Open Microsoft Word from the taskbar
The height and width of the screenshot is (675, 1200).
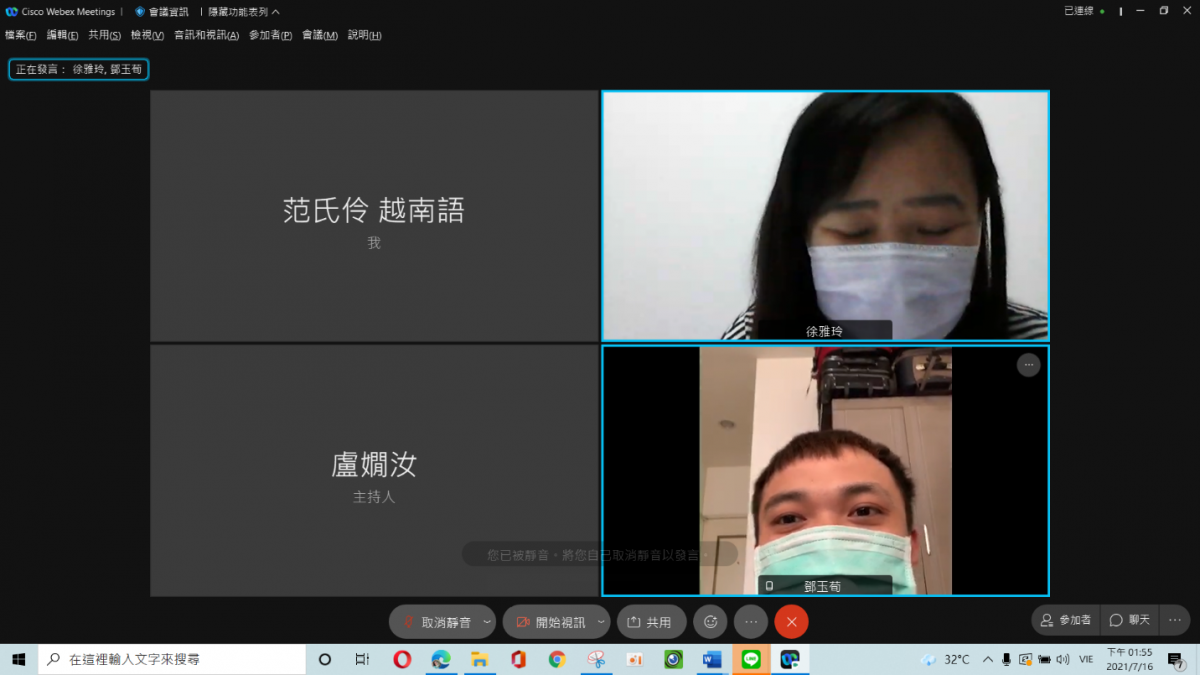tap(712, 659)
